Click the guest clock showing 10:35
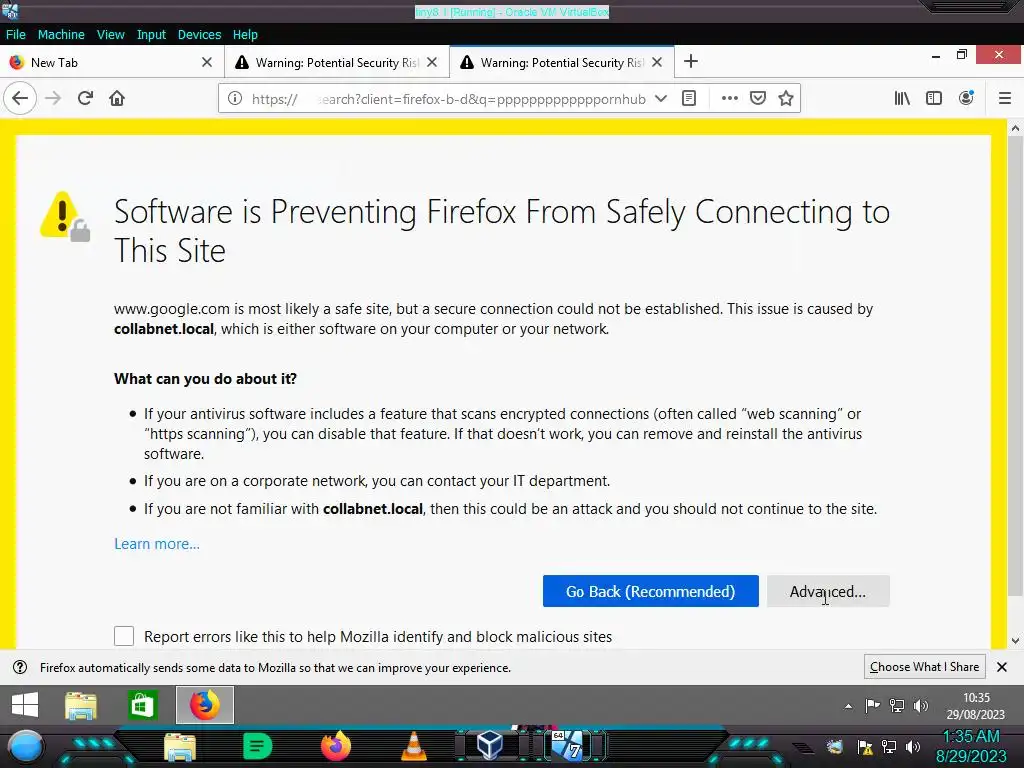 click(976, 706)
